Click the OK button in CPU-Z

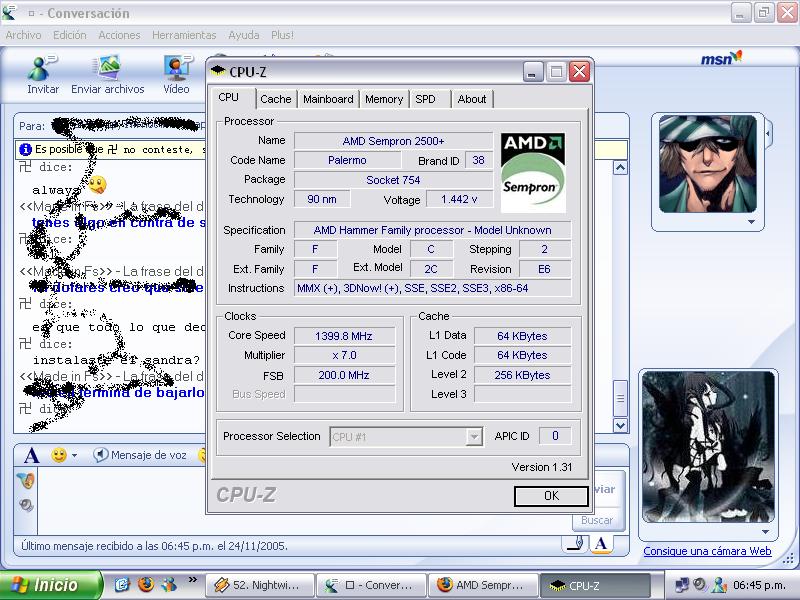pyautogui.click(x=551, y=495)
